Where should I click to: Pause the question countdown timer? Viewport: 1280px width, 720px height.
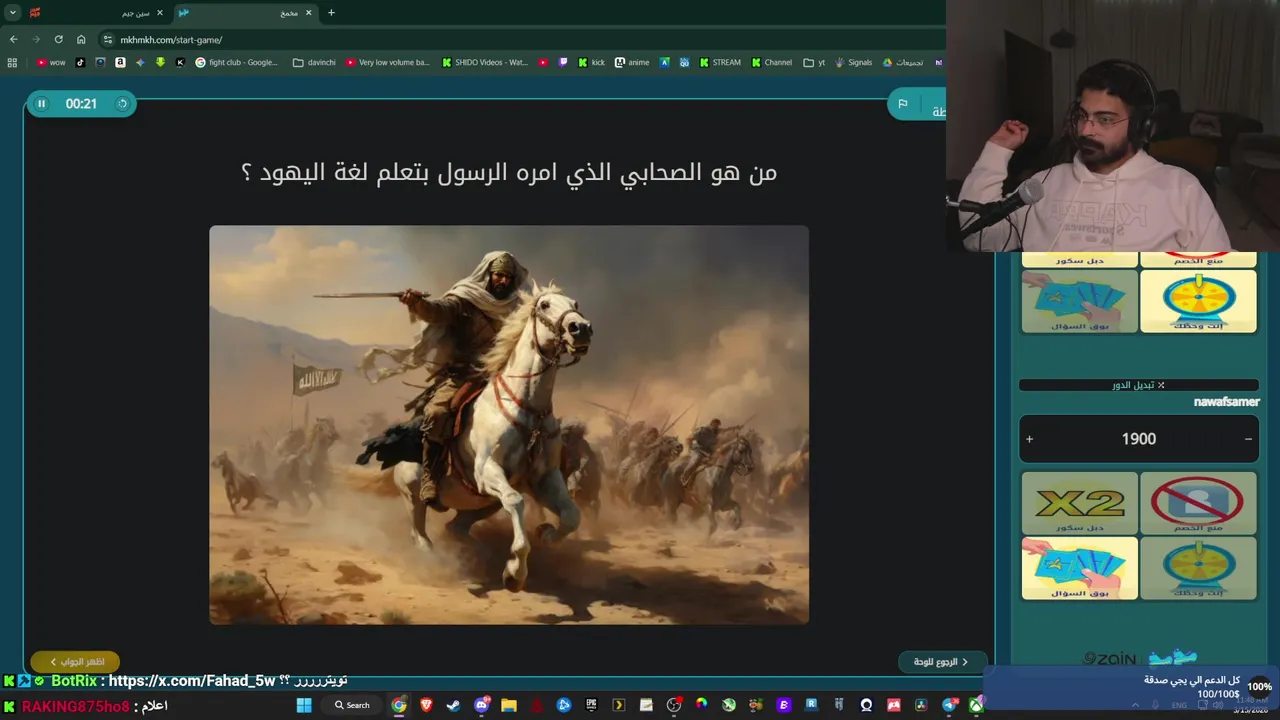41,103
